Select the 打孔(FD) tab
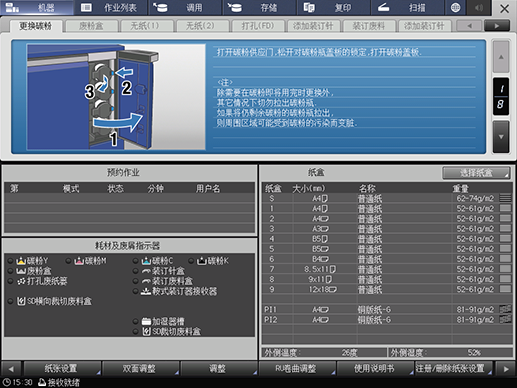The height and width of the screenshot is (388, 517). 258,26
